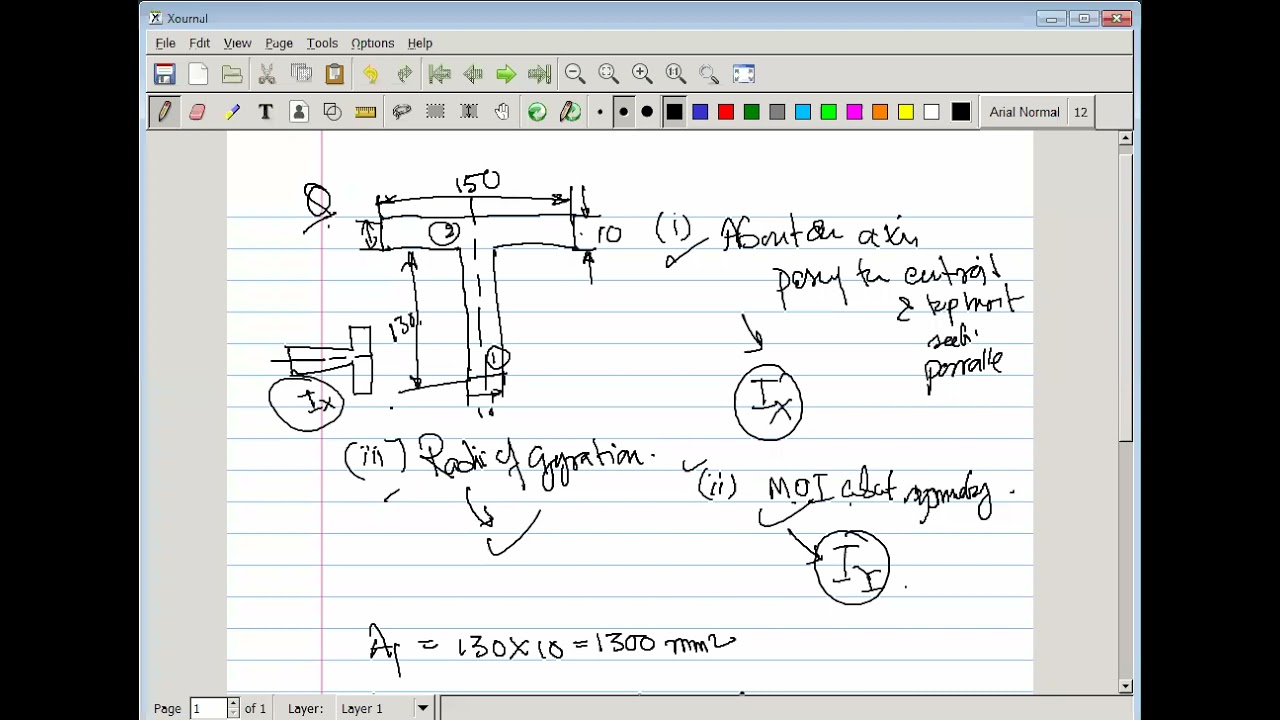1280x720 pixels.
Task: Click the page number spinner arrows
Action: pyautogui.click(x=234, y=708)
